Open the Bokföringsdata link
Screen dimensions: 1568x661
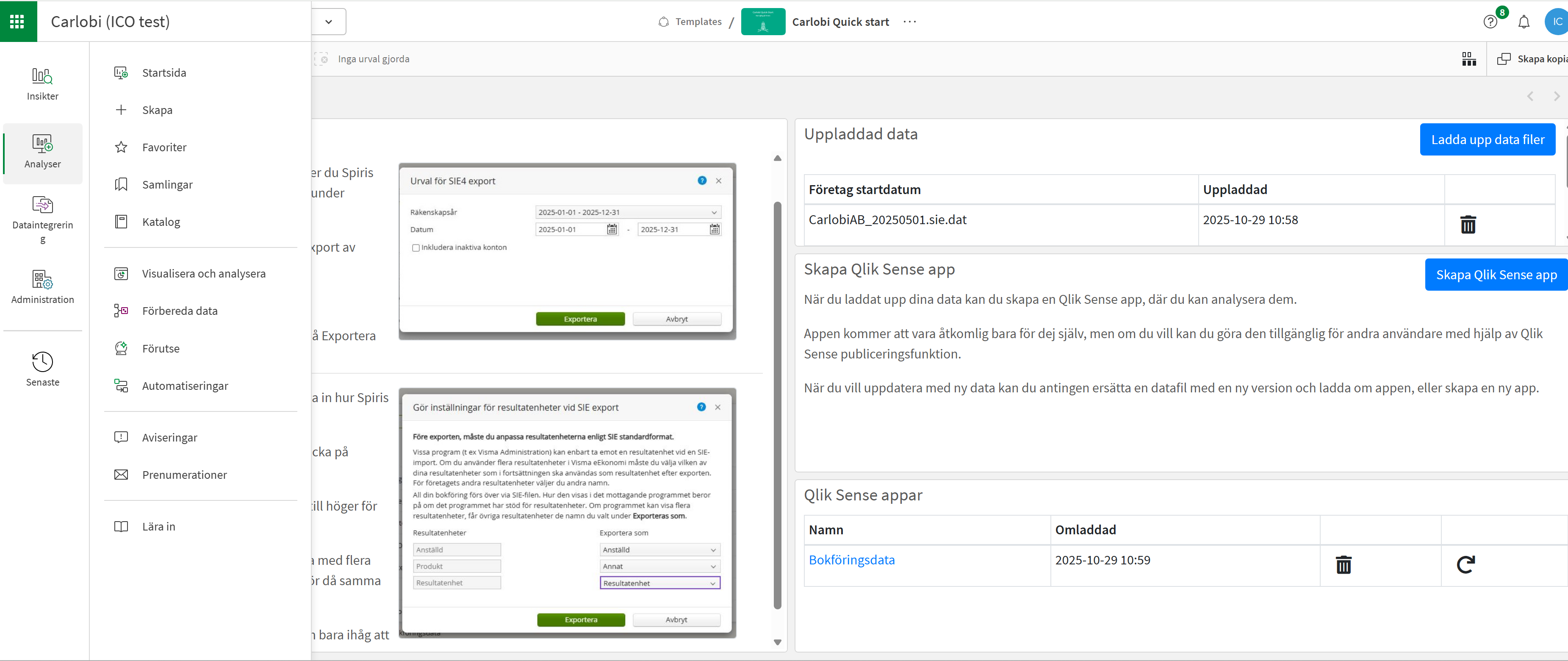pyautogui.click(x=851, y=559)
